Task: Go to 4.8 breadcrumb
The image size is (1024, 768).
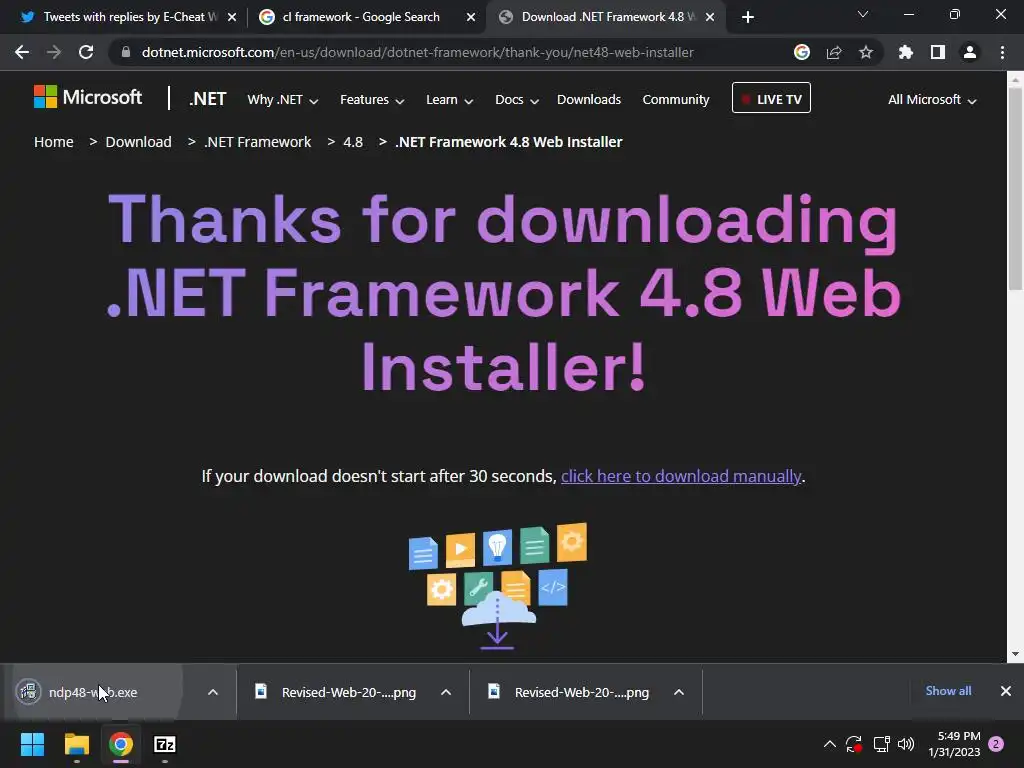Action: [353, 142]
